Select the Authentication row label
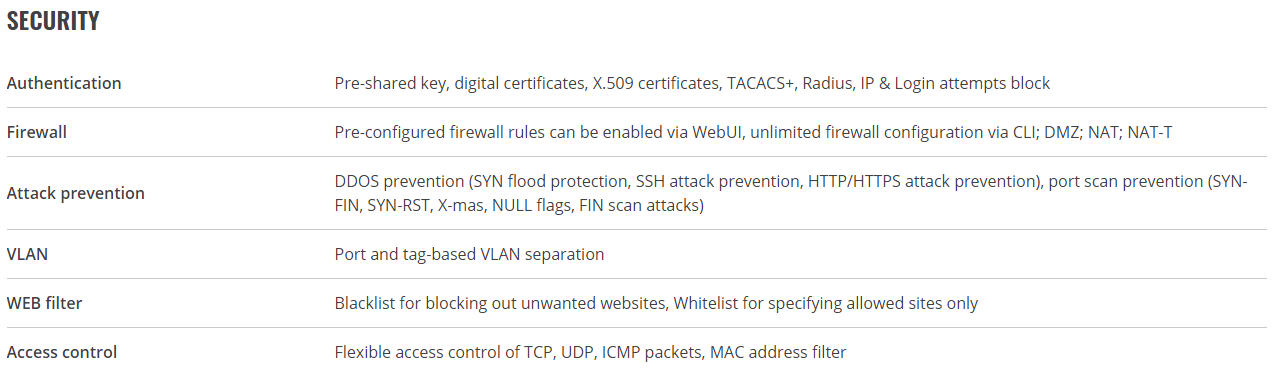This screenshot has height=382, width=1273. pyautogui.click(x=64, y=83)
